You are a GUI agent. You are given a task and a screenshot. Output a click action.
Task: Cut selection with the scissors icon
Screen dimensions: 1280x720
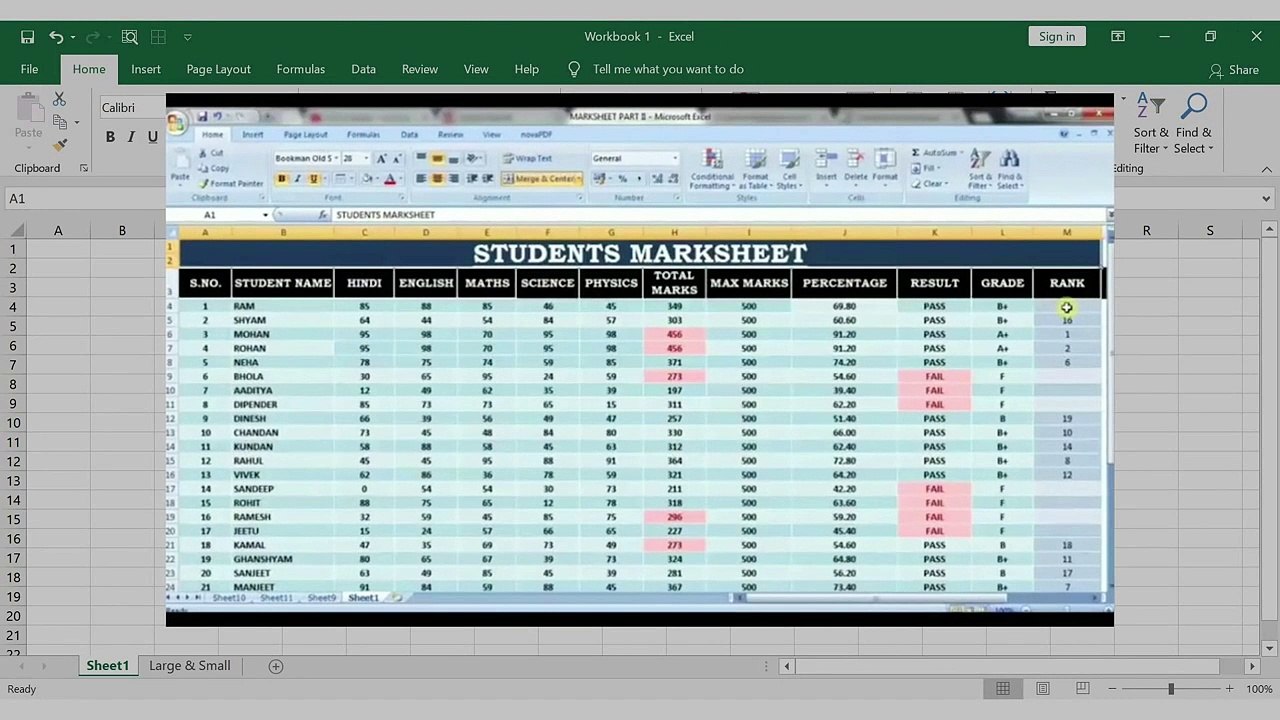(59, 99)
